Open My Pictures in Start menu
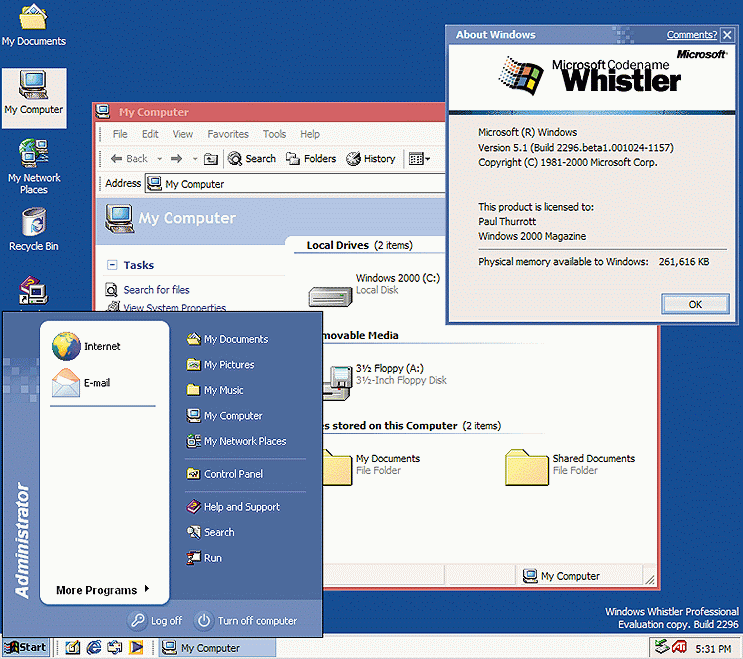 click(220, 365)
